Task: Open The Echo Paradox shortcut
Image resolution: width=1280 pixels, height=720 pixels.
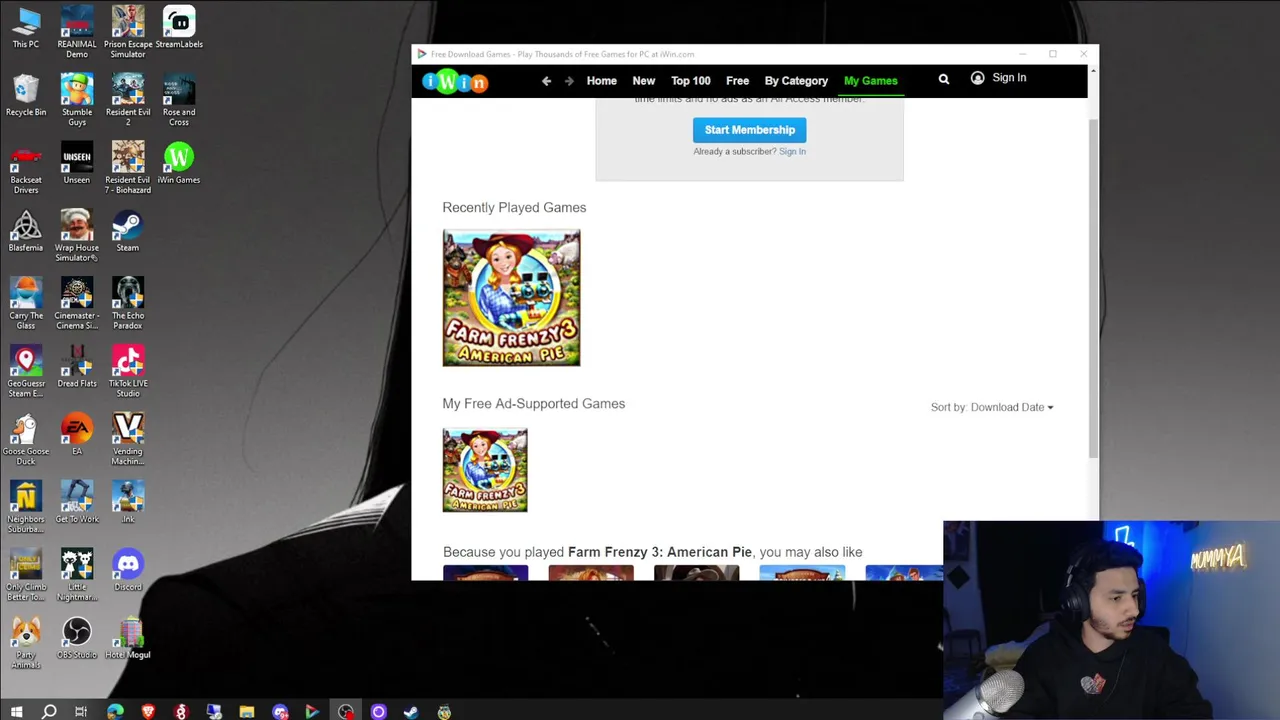Action: tap(128, 304)
